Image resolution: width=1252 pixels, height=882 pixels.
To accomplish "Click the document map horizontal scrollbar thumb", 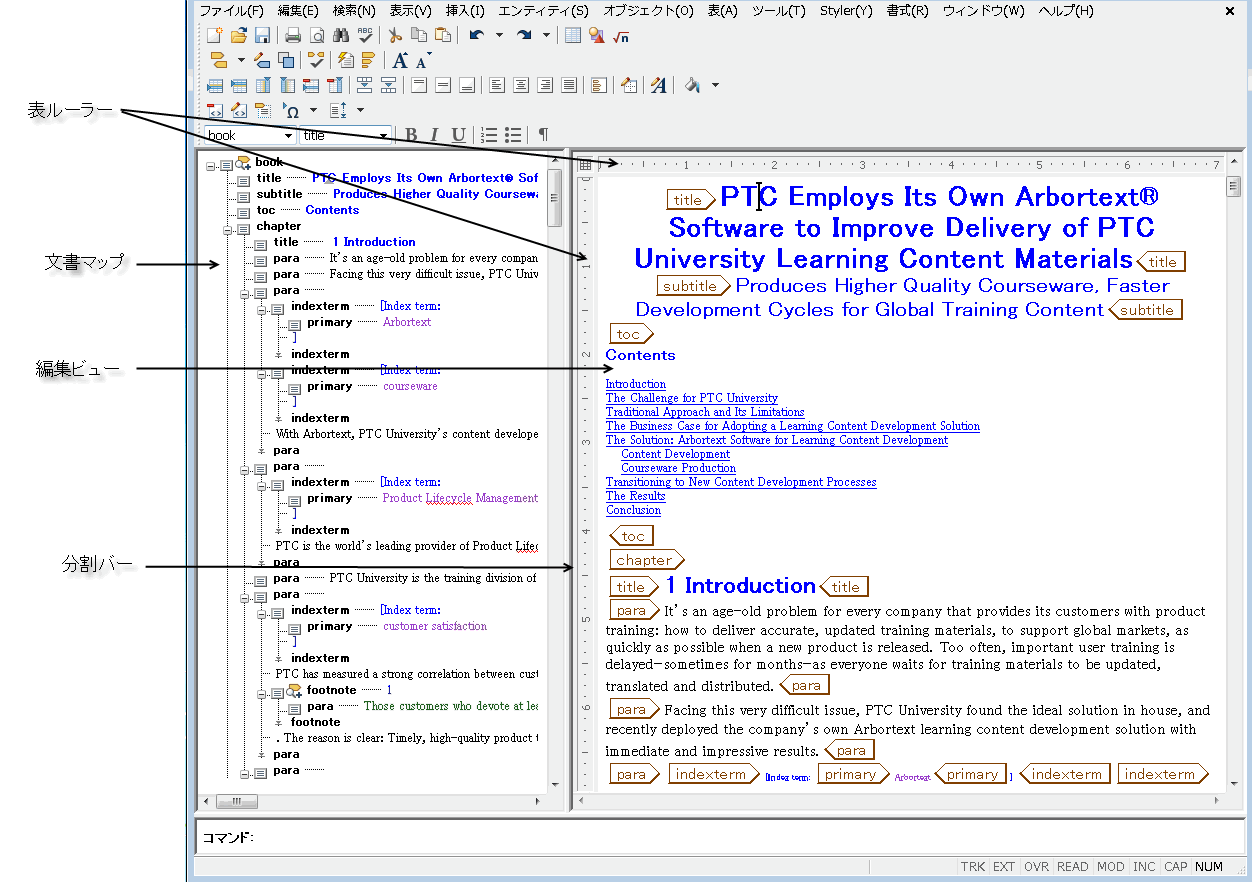I will pos(237,801).
